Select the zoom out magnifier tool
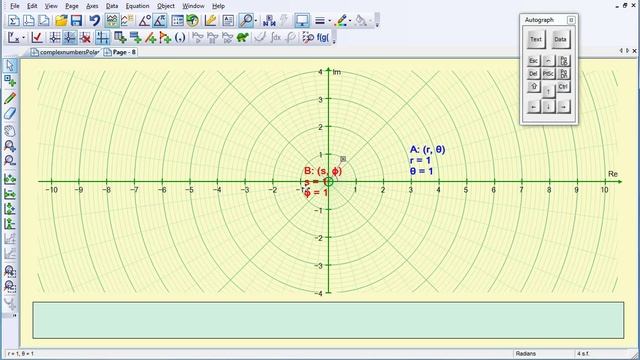The height and width of the screenshot is (360, 640). pyautogui.click(x=10, y=161)
